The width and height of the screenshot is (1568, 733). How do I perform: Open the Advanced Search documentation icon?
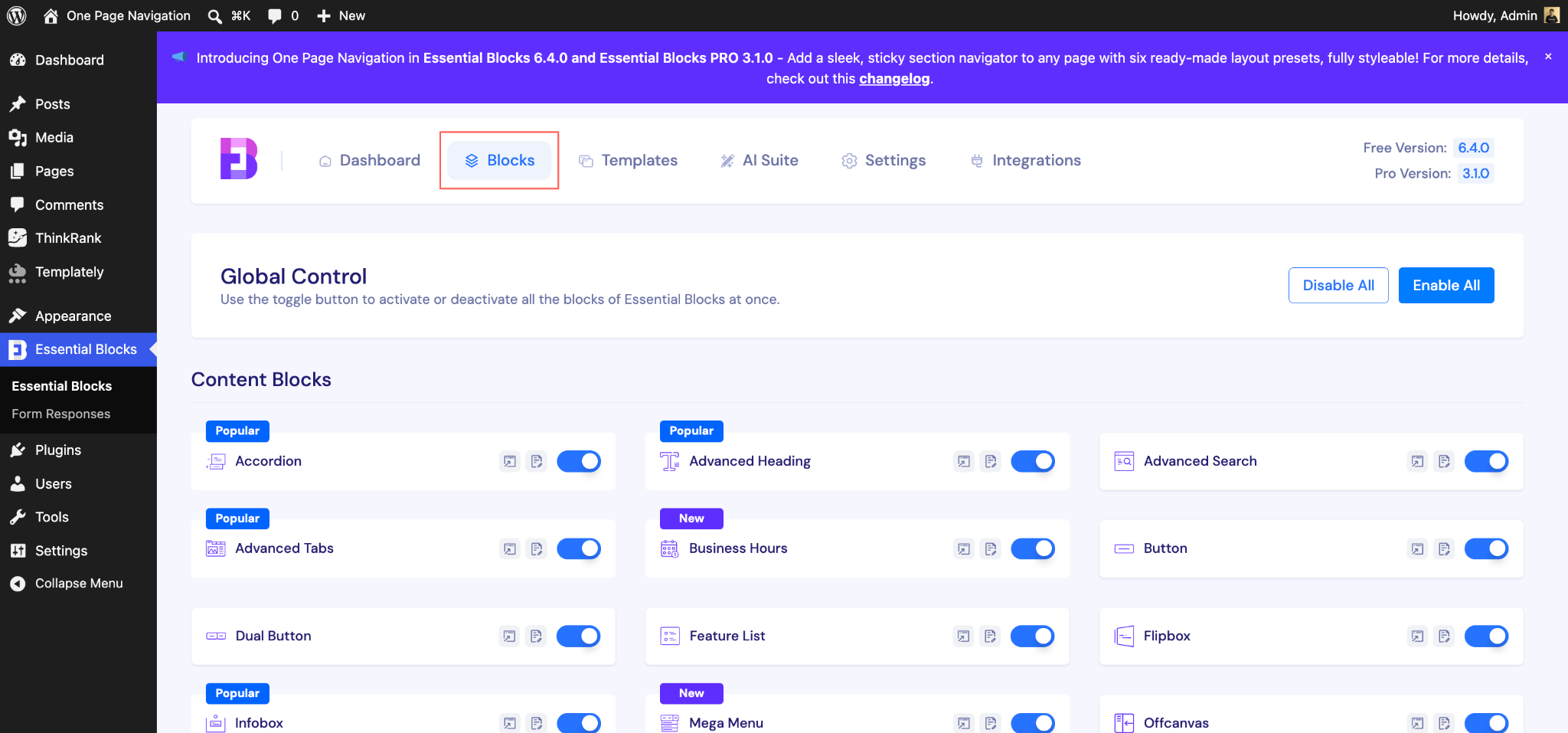click(x=1444, y=461)
